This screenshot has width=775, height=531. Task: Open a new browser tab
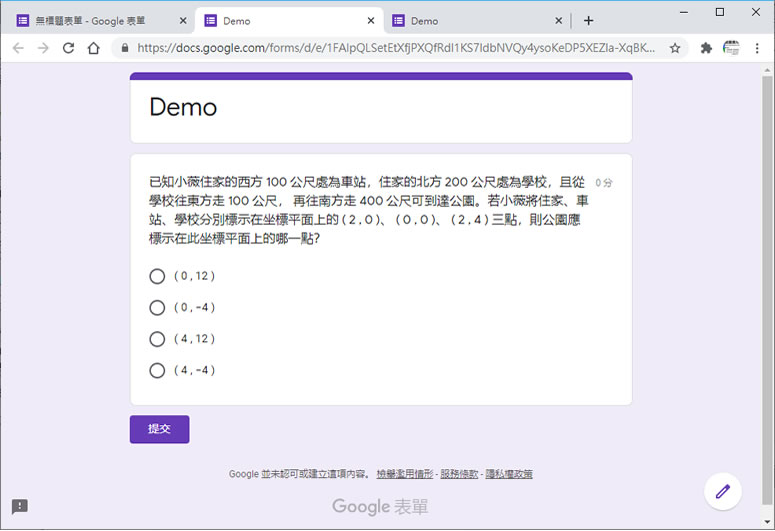pyautogui.click(x=588, y=21)
